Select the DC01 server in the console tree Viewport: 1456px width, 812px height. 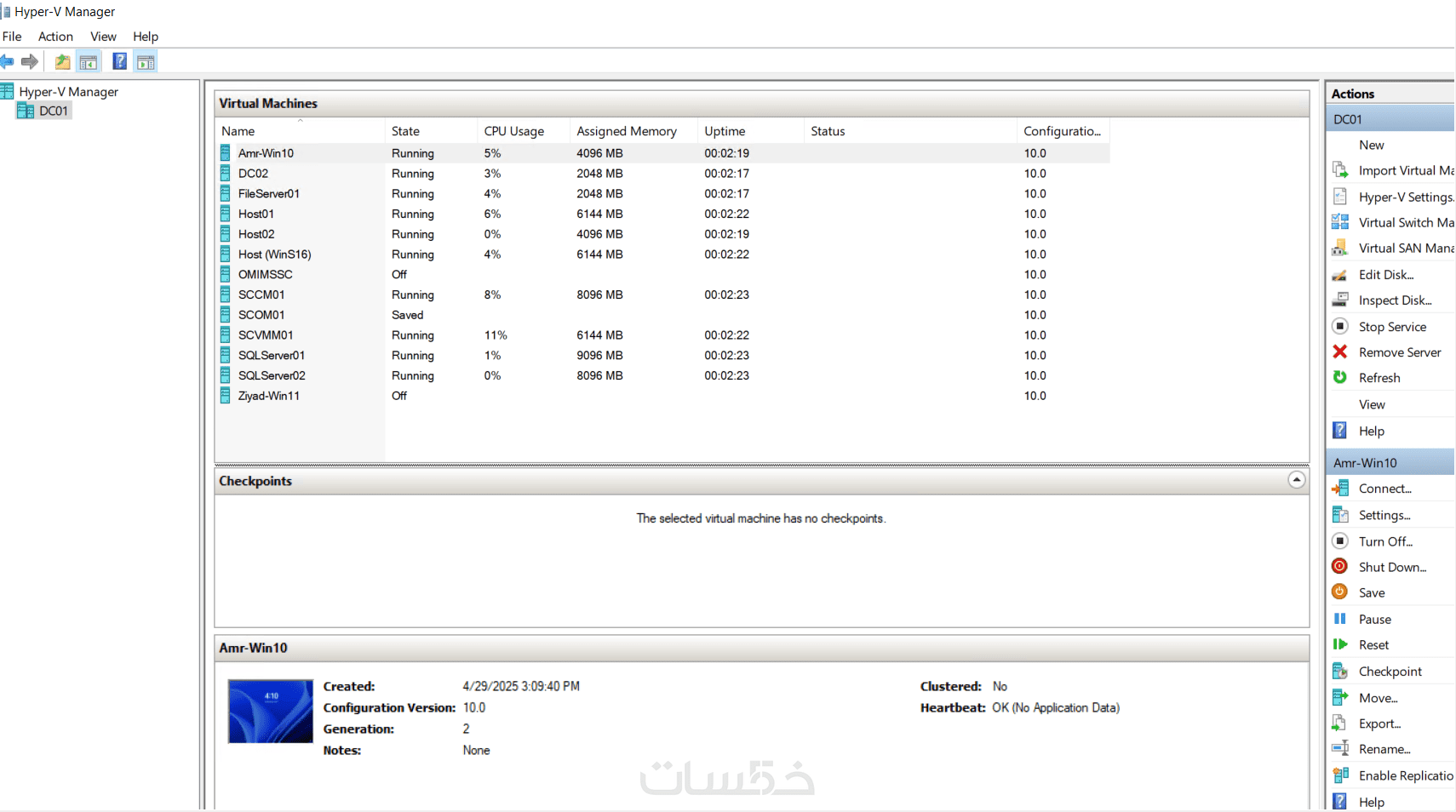(x=53, y=111)
